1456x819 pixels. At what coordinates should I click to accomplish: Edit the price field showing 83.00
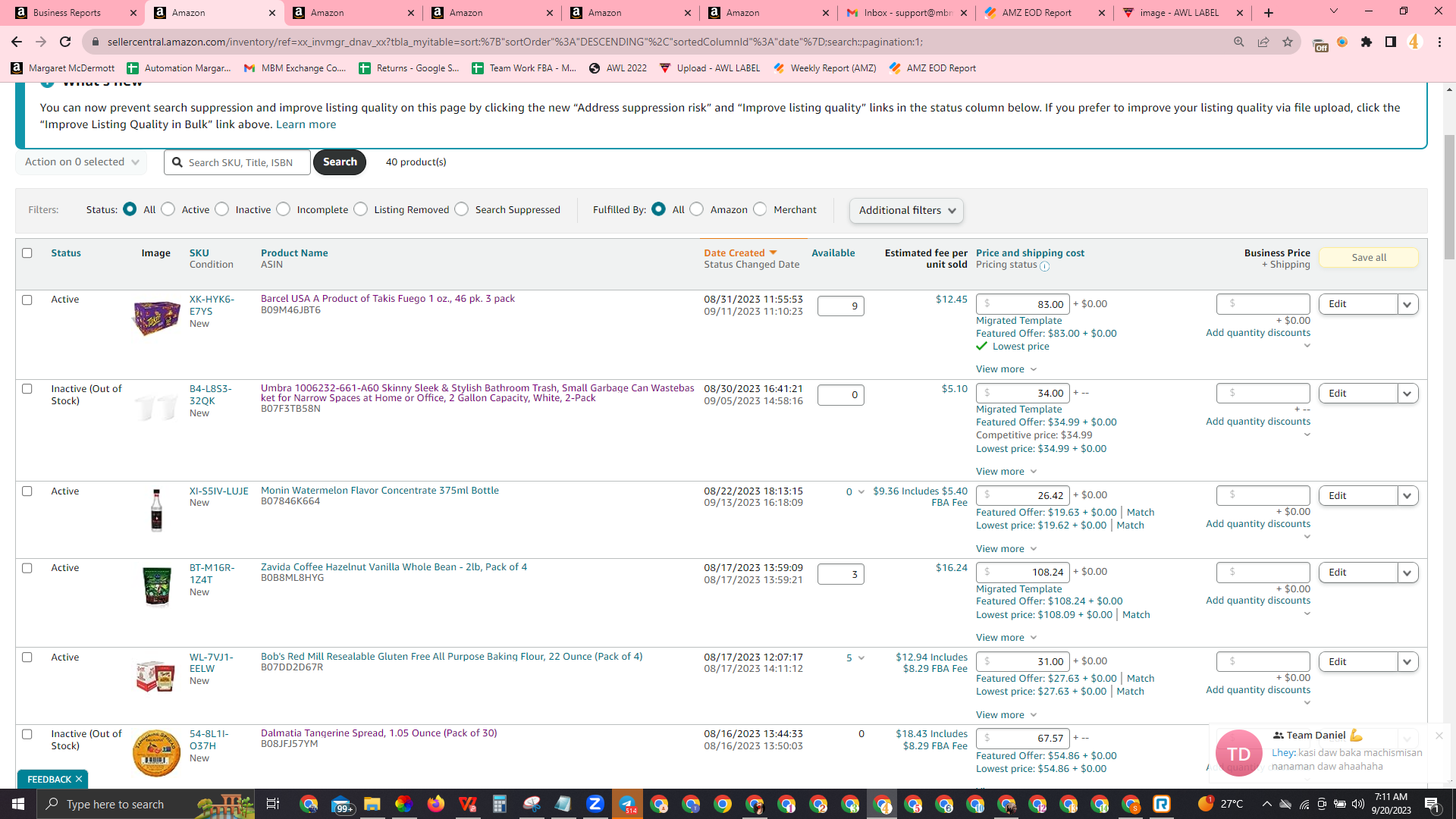click(1023, 304)
